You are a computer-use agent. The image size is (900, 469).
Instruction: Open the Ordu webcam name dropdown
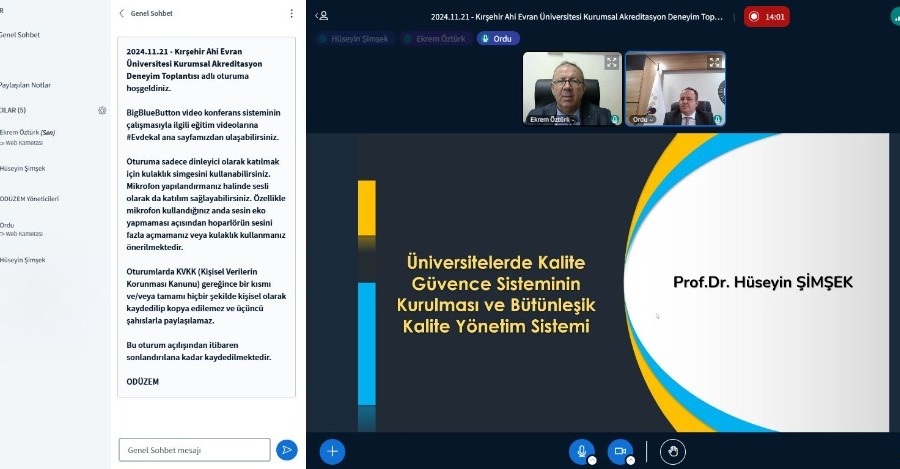tap(643, 119)
